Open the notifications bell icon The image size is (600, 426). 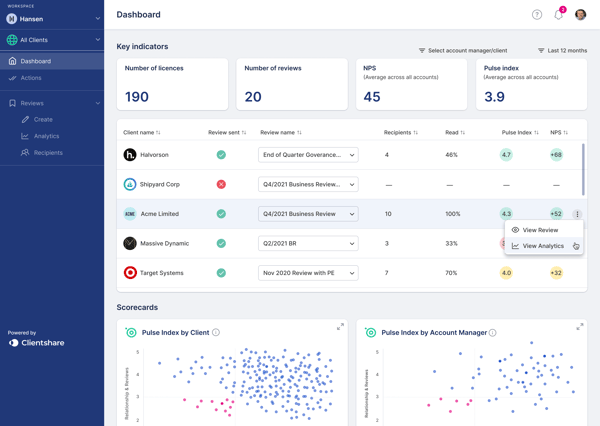click(559, 15)
